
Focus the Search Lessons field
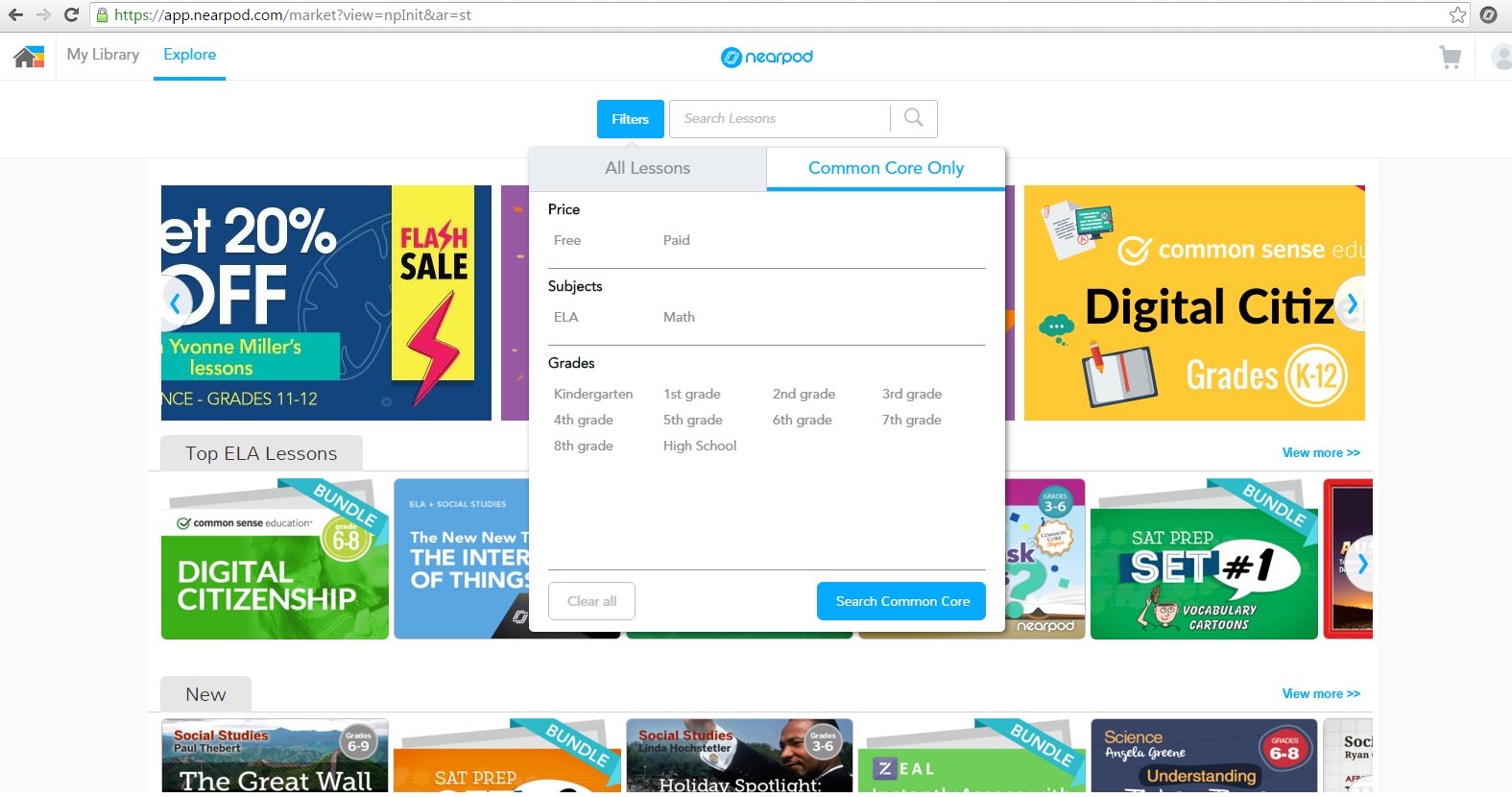[780, 118]
